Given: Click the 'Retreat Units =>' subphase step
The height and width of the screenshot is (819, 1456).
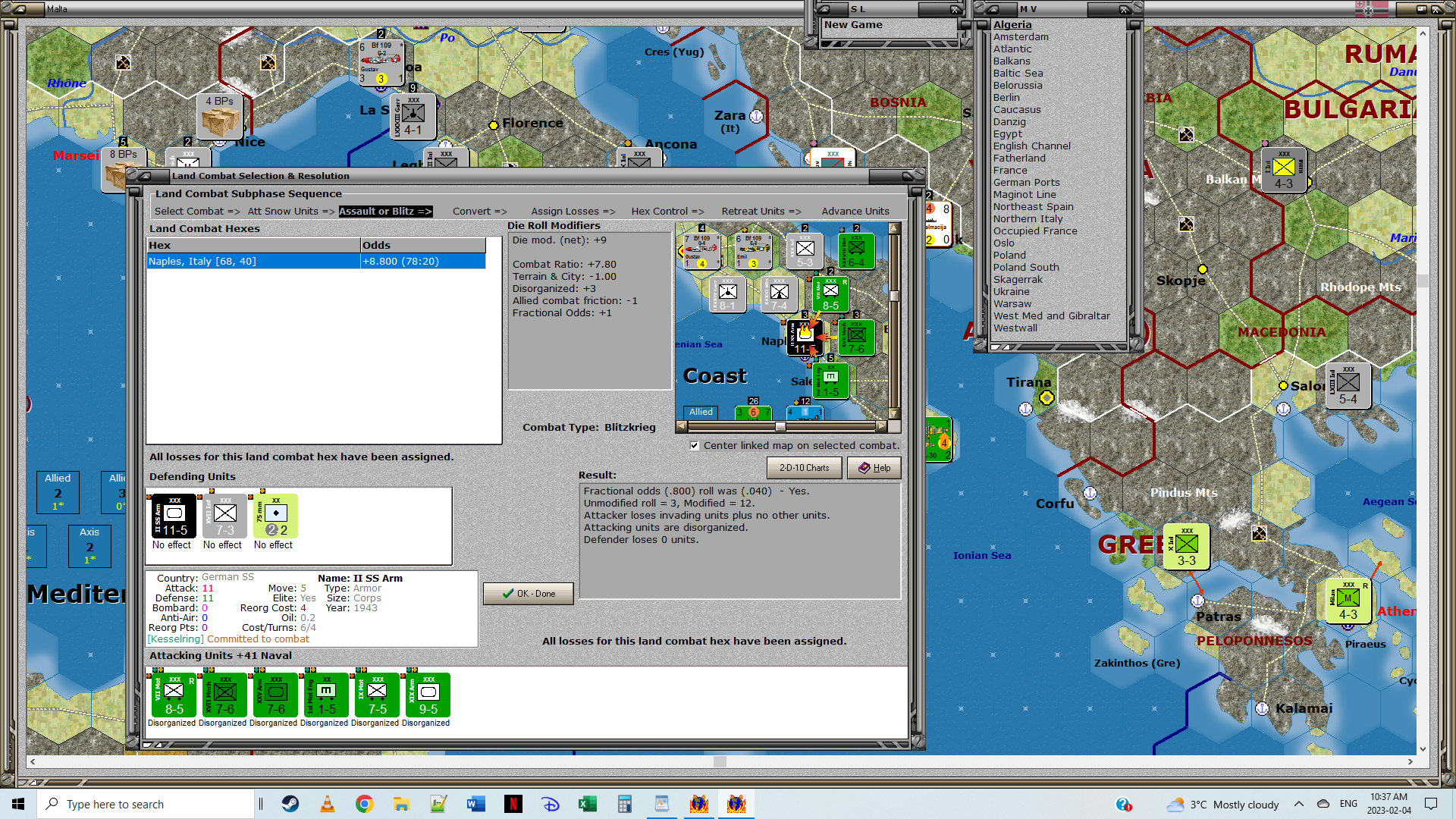Looking at the screenshot, I should coord(761,212).
